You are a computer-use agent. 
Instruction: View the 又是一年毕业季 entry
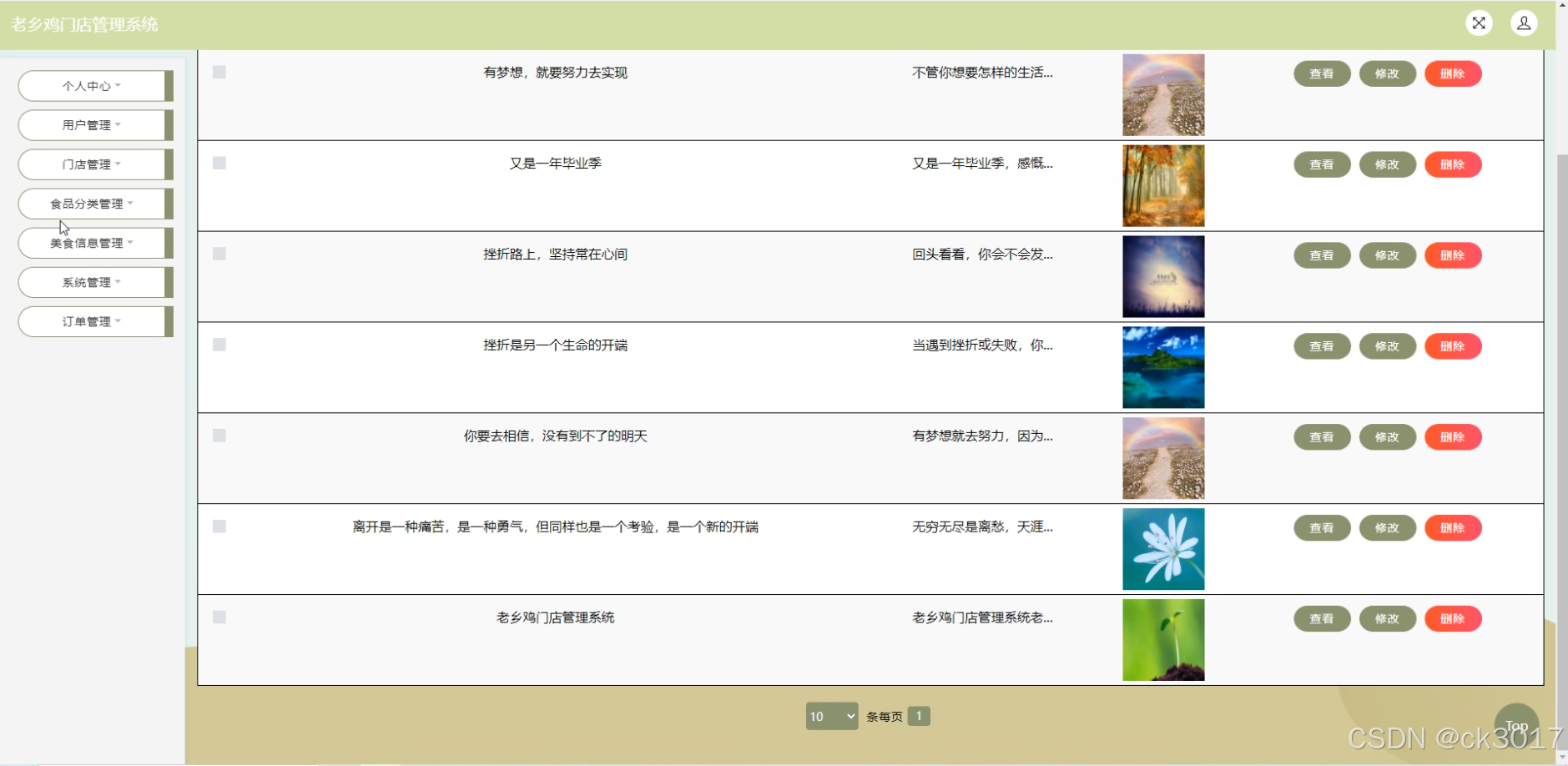tap(1322, 164)
